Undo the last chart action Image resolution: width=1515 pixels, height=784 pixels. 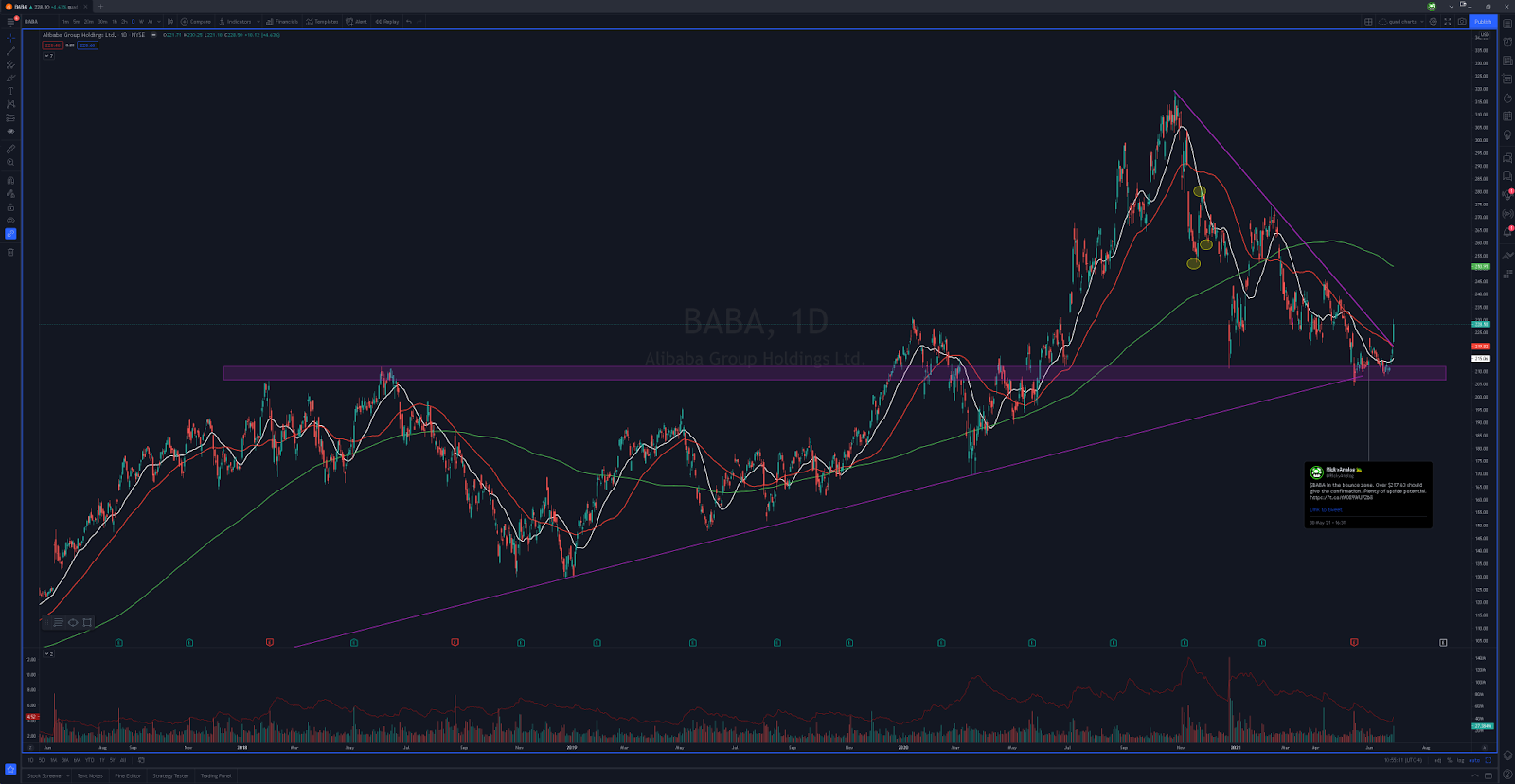point(409,22)
